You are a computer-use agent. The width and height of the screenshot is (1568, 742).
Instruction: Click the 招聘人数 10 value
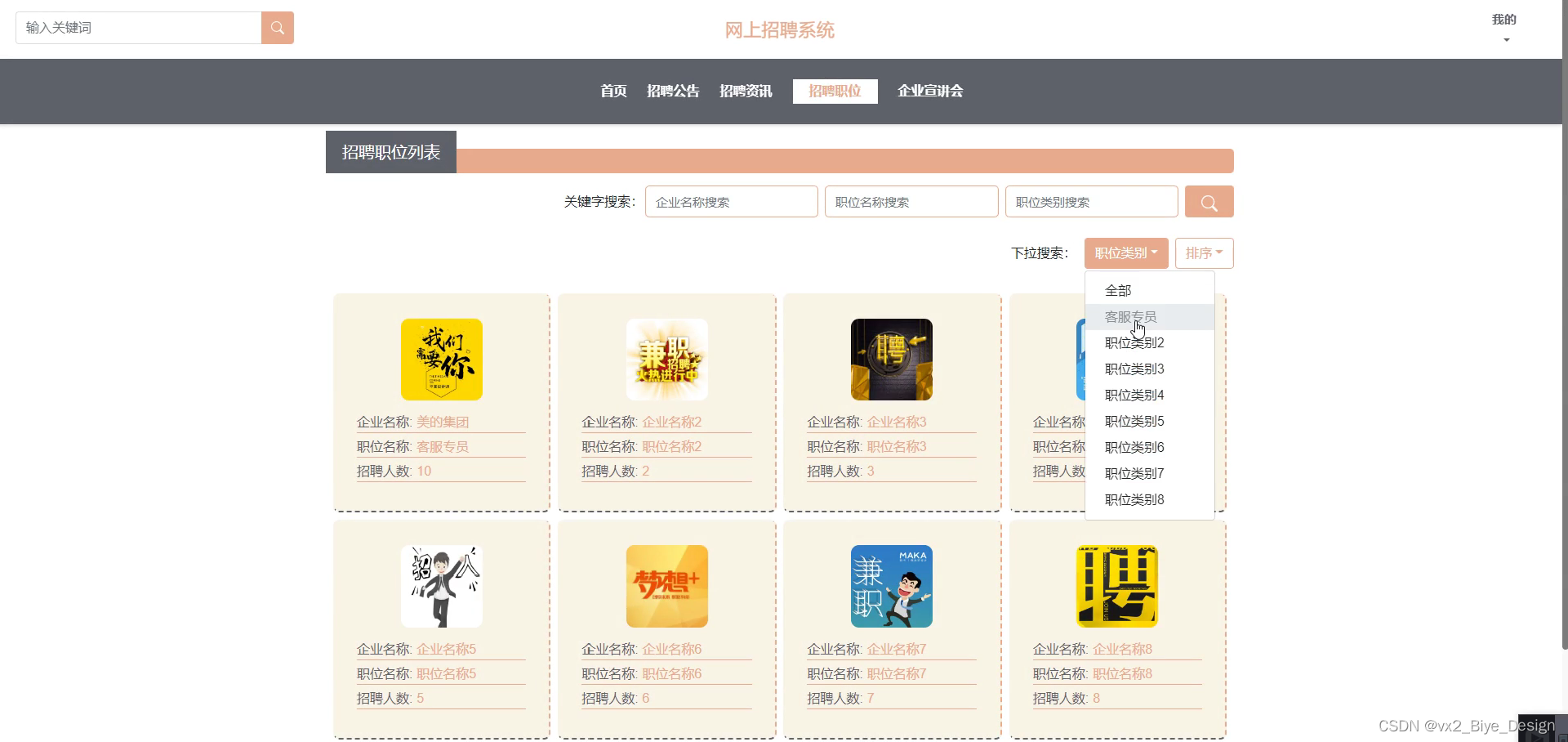(x=424, y=472)
